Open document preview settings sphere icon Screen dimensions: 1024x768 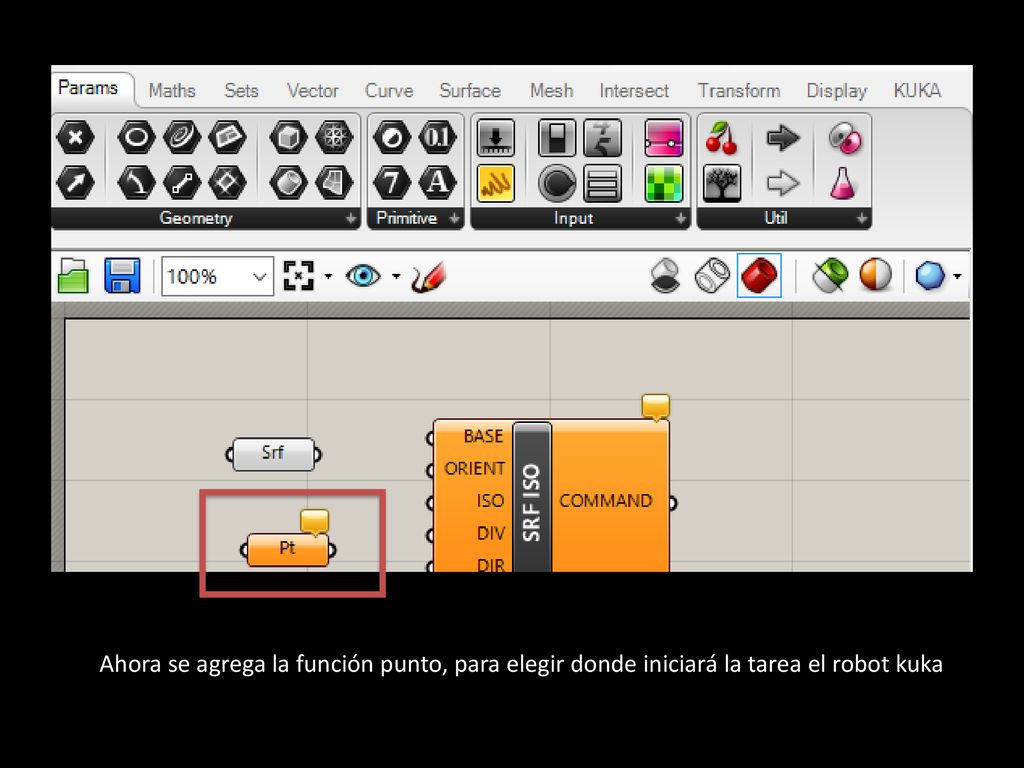875,276
